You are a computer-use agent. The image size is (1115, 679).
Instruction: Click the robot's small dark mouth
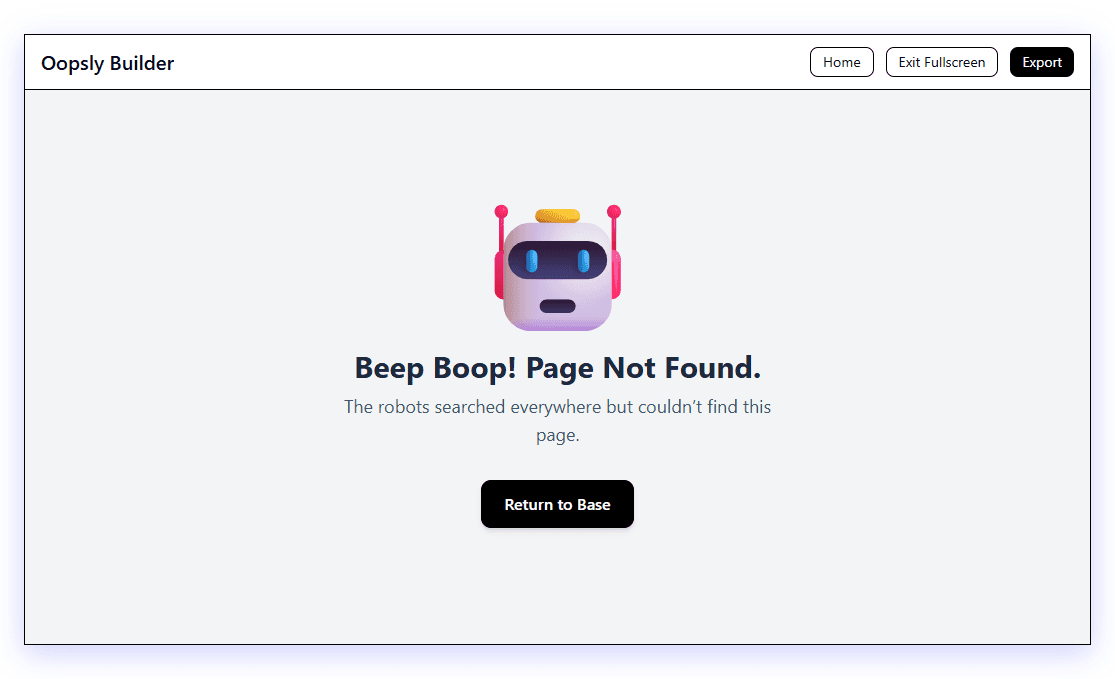coord(558,306)
